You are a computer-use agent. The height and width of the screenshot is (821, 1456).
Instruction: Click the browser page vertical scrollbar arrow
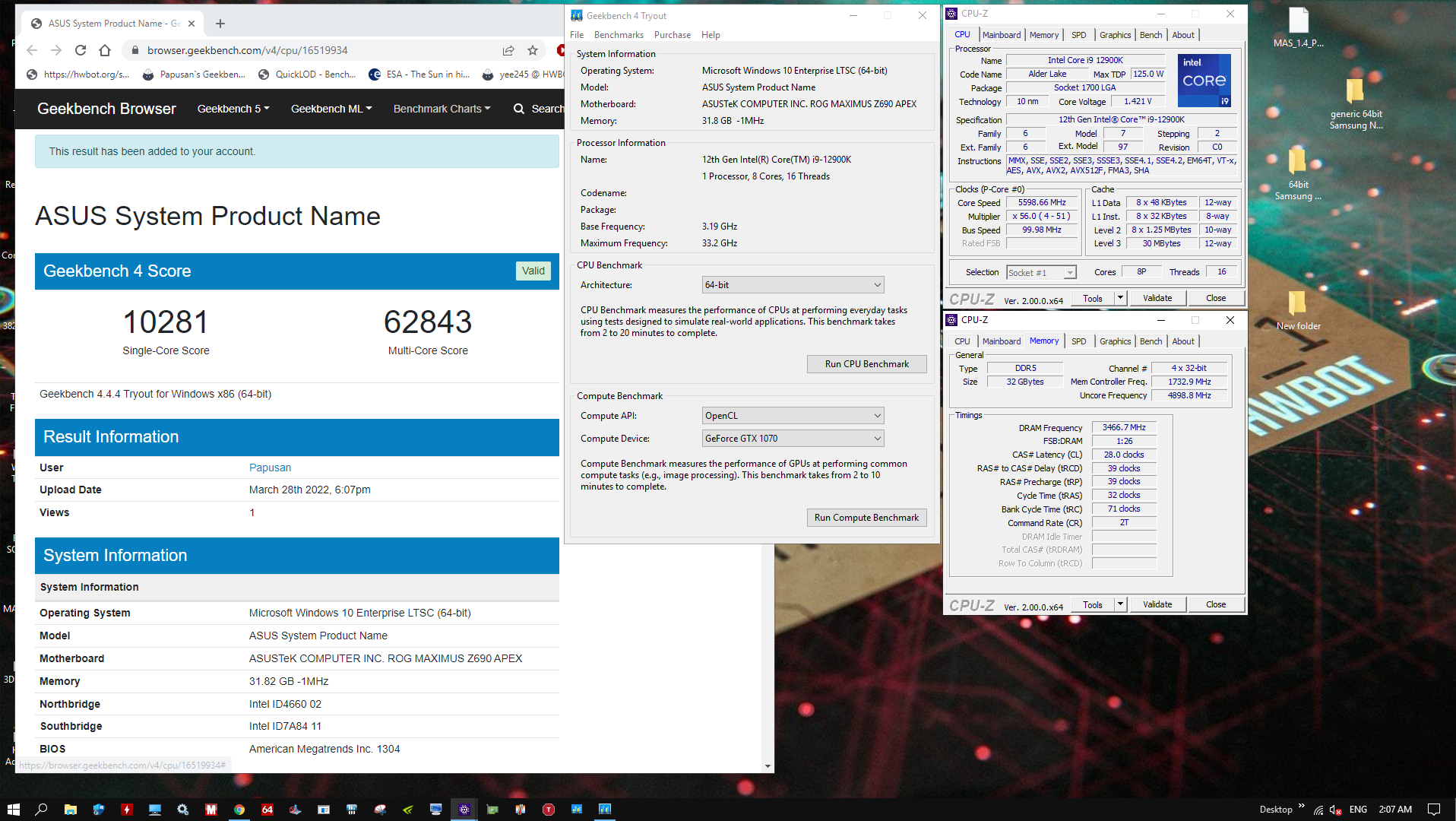click(768, 766)
